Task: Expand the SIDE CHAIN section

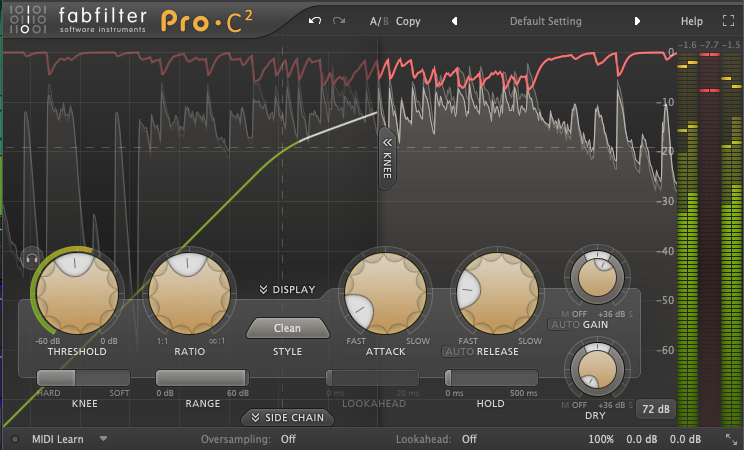Action: point(288,418)
